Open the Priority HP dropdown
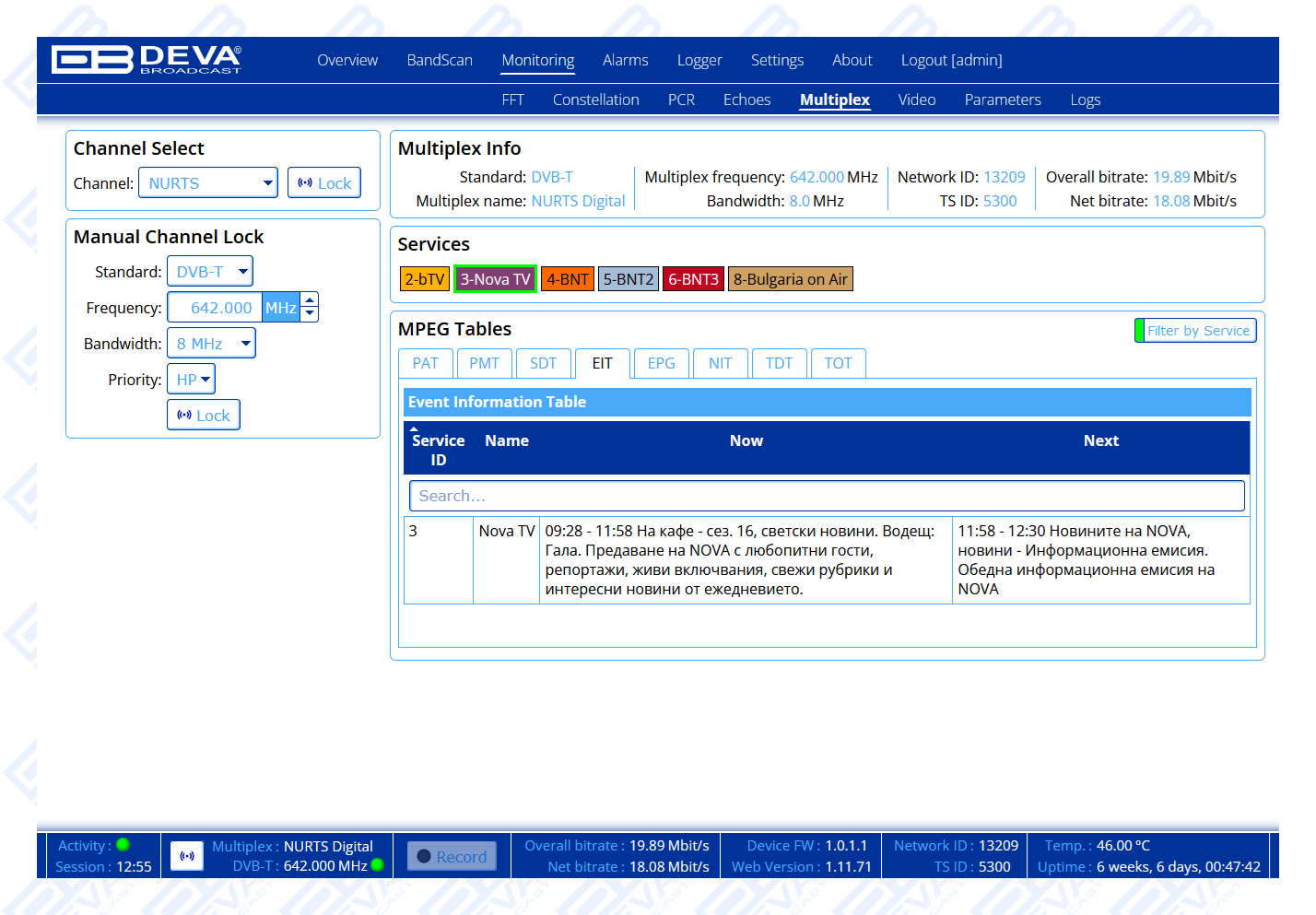Image resolution: width=1316 pixels, height=915 pixels. pyautogui.click(x=191, y=380)
